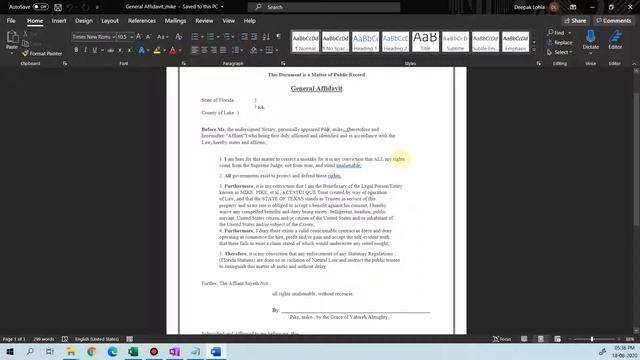Click the Paste icon
This screenshot has width=640, height=360.
12,37
